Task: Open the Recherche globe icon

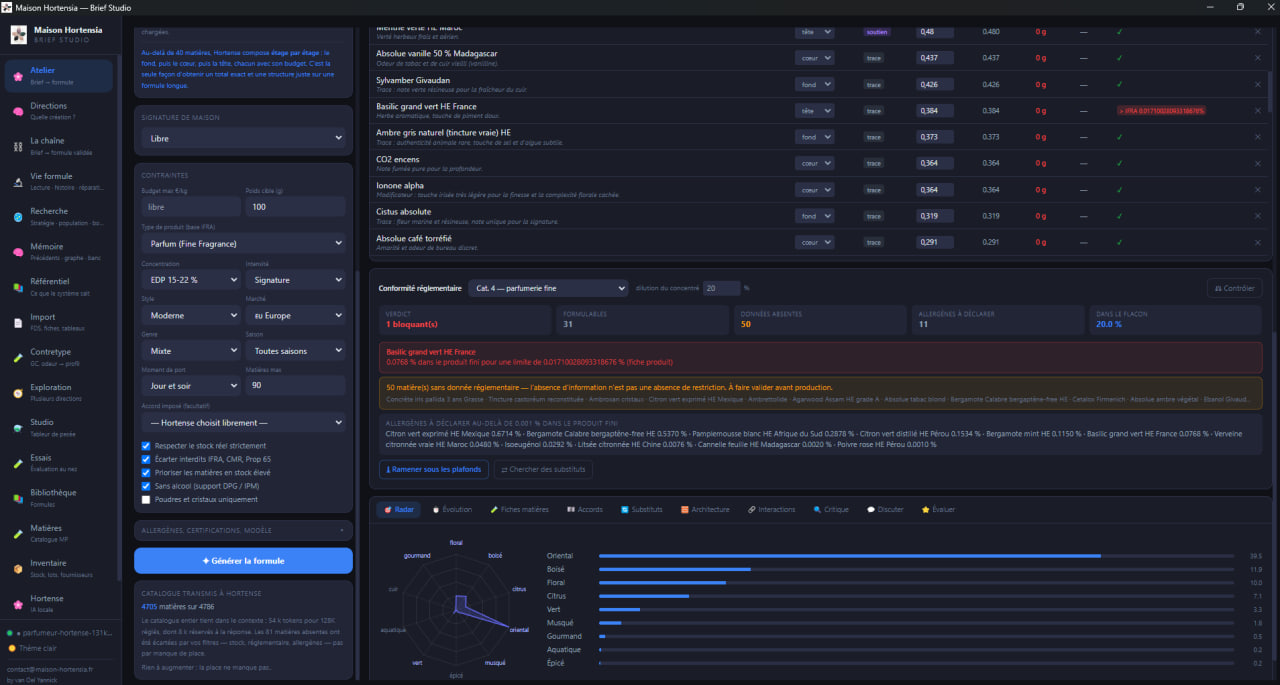Action: (x=18, y=217)
